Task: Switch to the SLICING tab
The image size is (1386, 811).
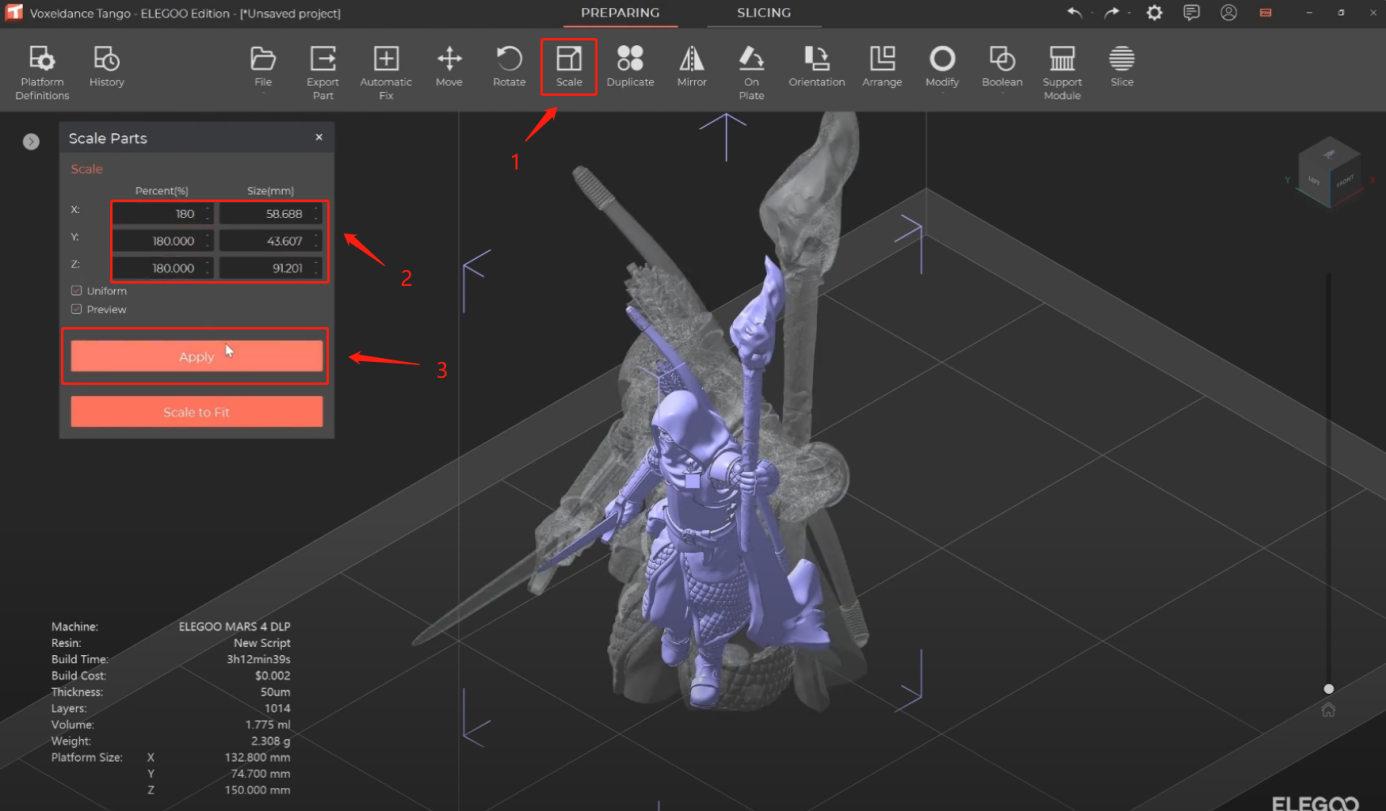Action: (x=764, y=13)
